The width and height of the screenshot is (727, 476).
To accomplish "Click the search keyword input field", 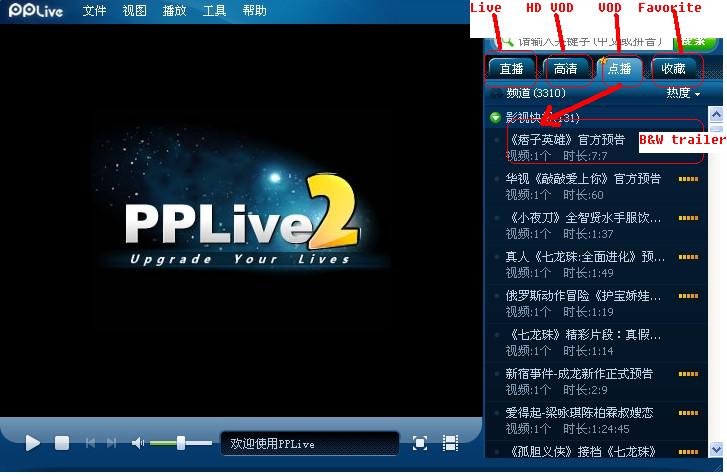I will 589,42.
